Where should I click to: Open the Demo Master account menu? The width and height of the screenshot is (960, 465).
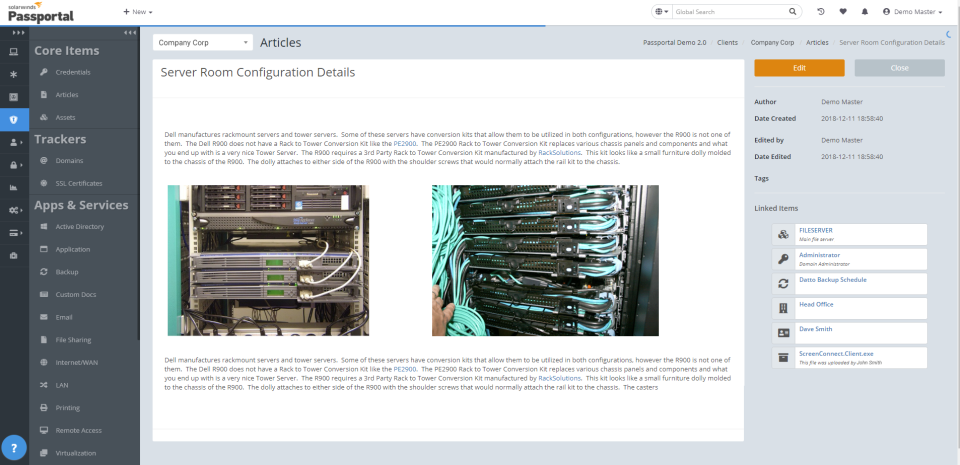912,12
